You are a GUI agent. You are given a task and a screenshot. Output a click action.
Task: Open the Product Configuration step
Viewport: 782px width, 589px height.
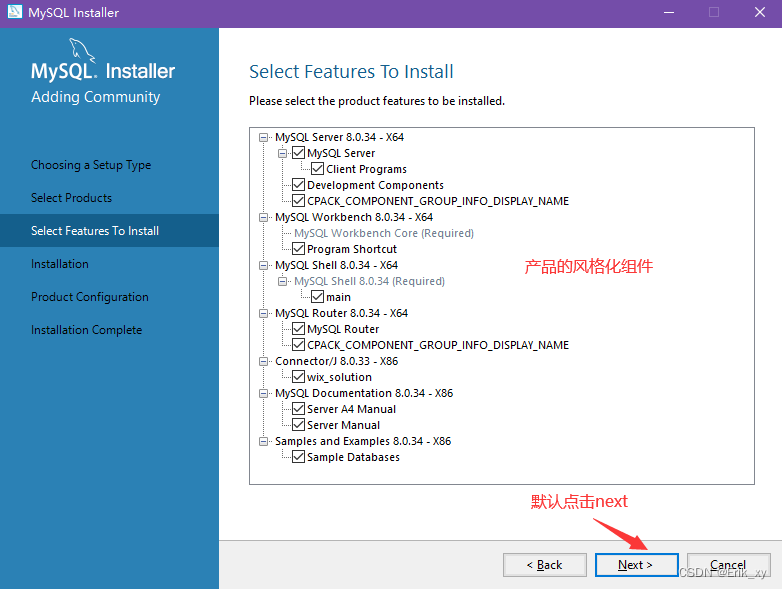pos(90,297)
